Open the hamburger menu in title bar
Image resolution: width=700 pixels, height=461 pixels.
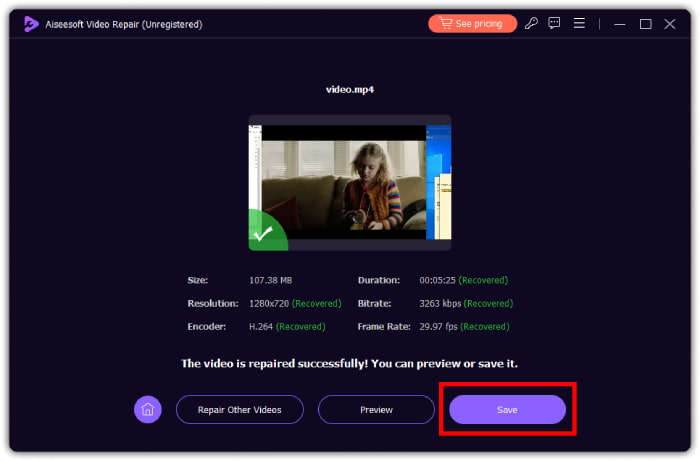[579, 23]
